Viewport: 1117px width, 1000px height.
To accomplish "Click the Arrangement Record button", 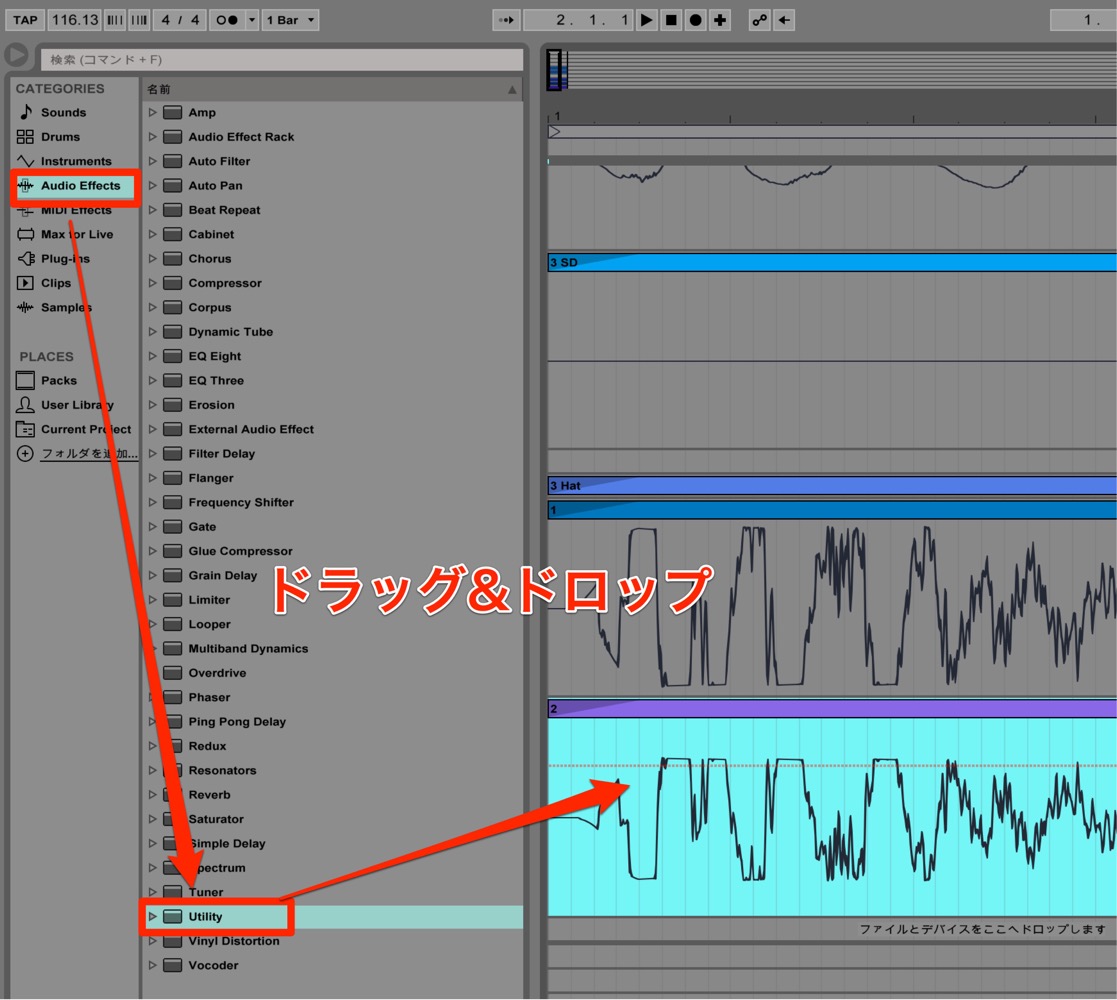I will click(696, 20).
